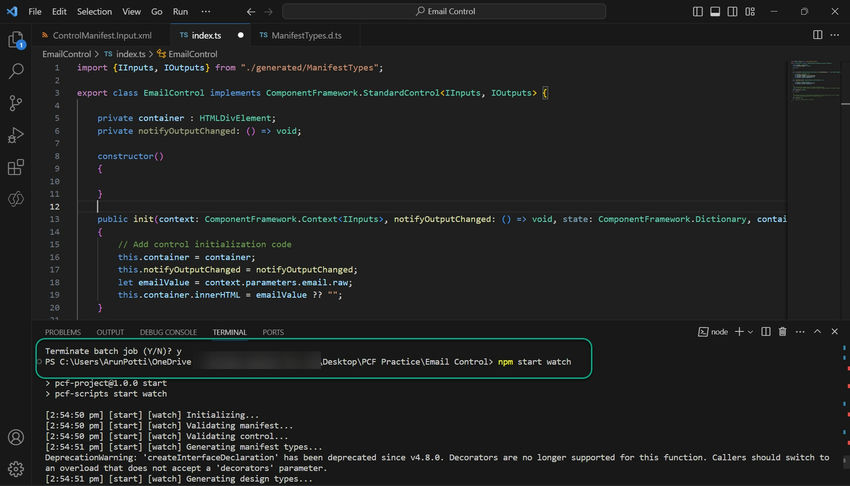The height and width of the screenshot is (486, 850).
Task: Open the Manage gear icon
Action: click(16, 469)
